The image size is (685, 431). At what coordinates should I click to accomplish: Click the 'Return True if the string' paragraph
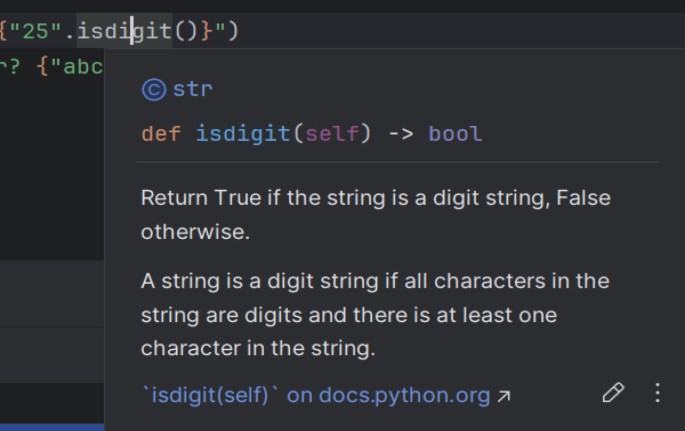tap(376, 214)
